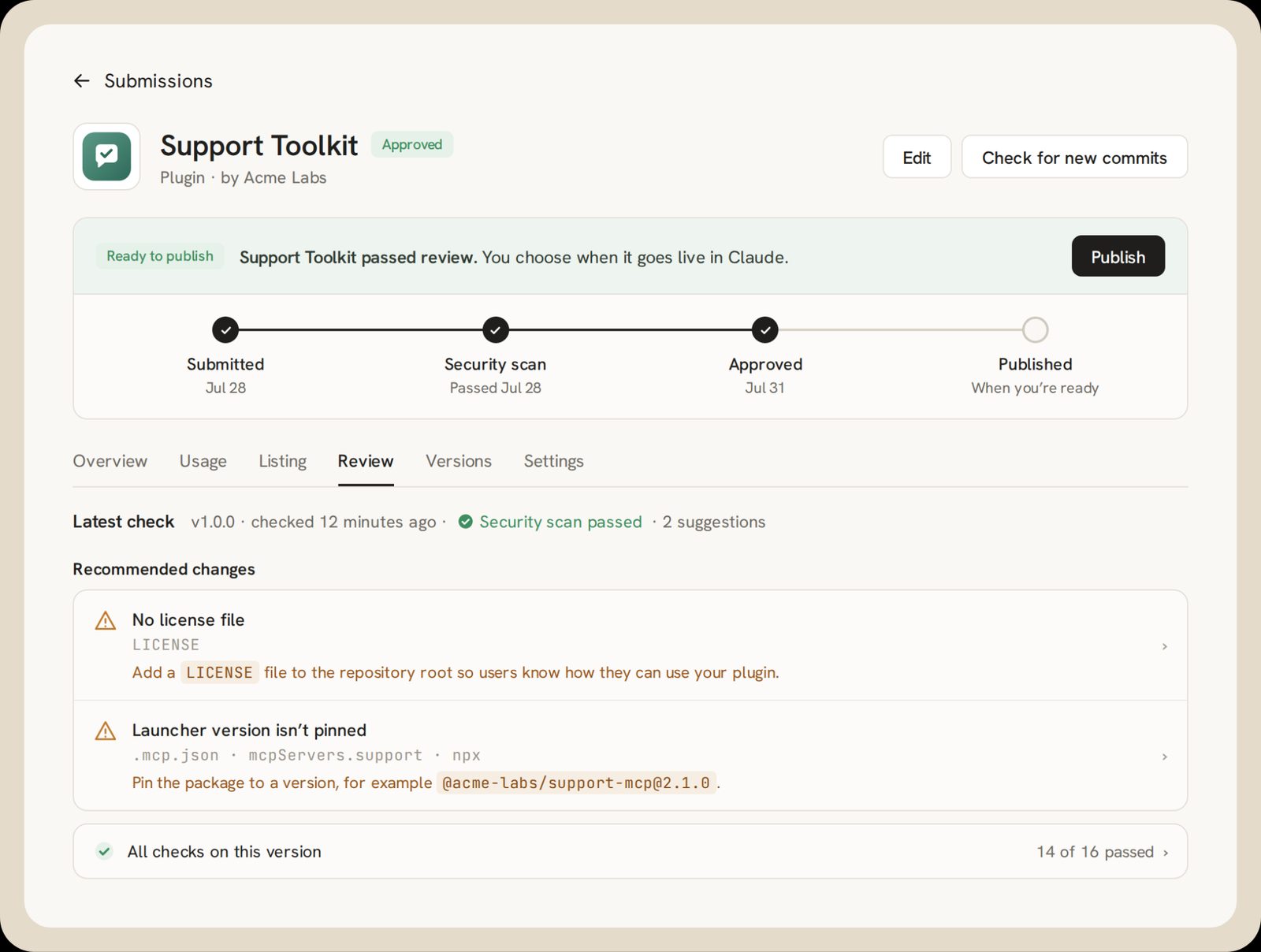Click the 'v1.0.0' version text
This screenshot has height=952, width=1261.
[213, 522]
